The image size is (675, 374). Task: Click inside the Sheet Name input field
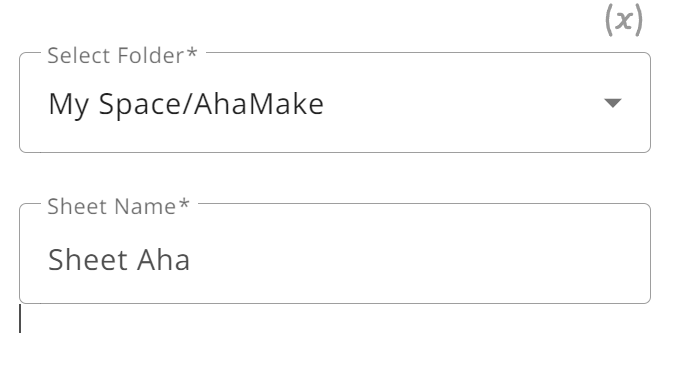click(x=335, y=254)
